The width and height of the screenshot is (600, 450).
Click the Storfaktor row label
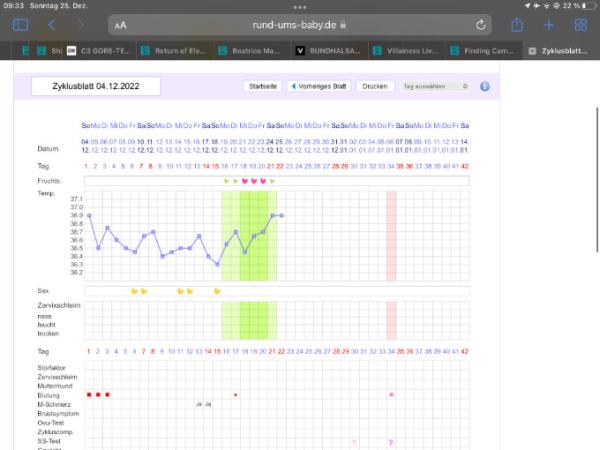[x=52, y=368]
